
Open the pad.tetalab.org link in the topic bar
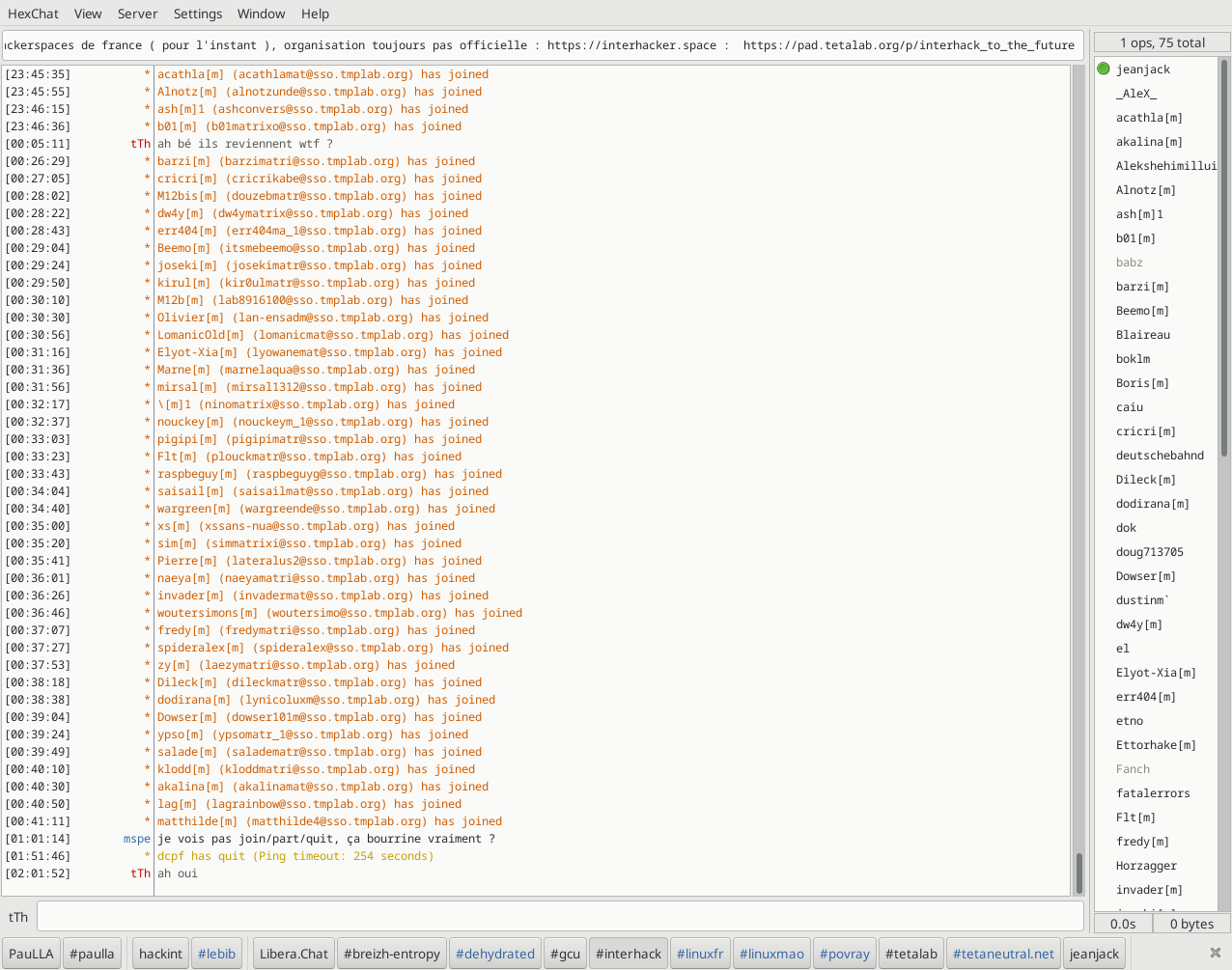point(909,44)
